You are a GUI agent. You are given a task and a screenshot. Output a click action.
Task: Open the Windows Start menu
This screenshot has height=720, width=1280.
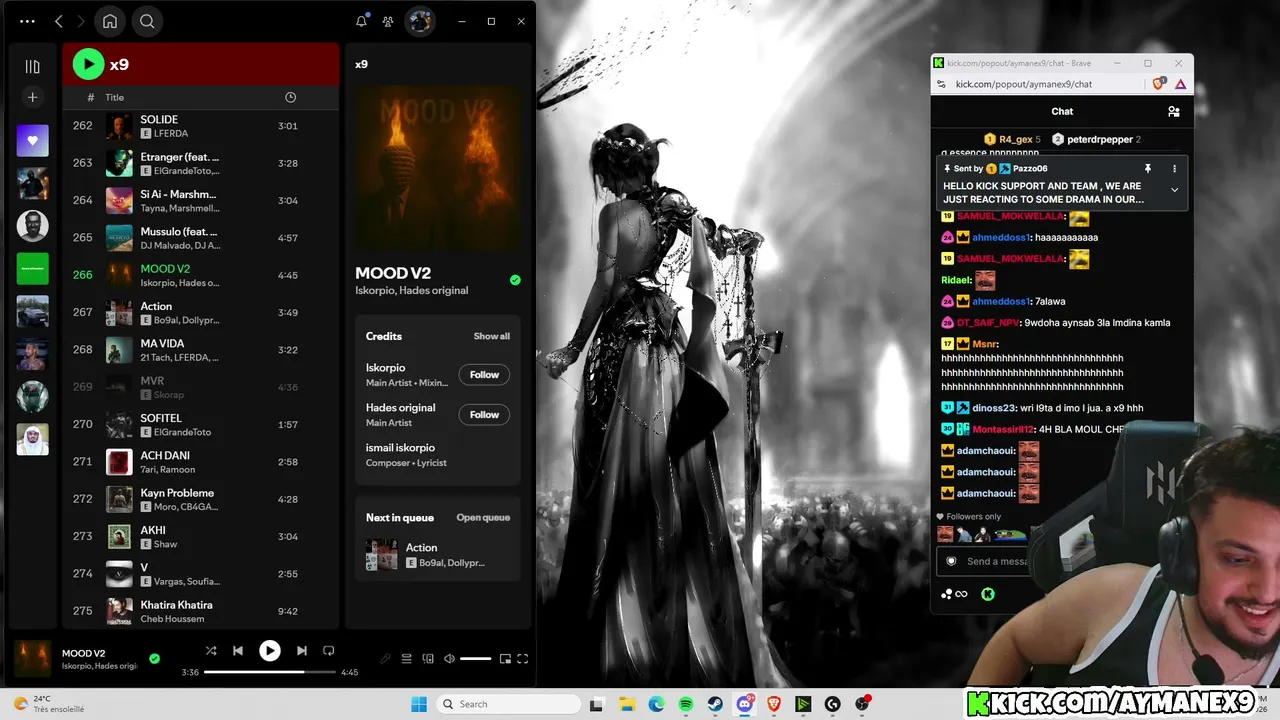419,704
